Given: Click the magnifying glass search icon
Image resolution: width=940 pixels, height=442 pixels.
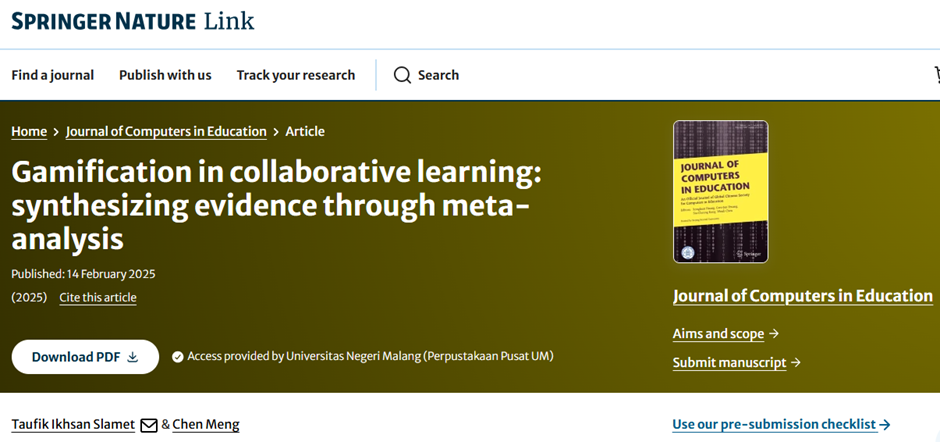Looking at the screenshot, I should [402, 75].
